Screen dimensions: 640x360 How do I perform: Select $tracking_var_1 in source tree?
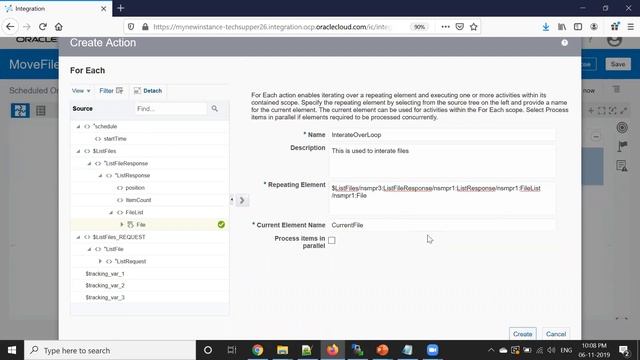pos(105,273)
